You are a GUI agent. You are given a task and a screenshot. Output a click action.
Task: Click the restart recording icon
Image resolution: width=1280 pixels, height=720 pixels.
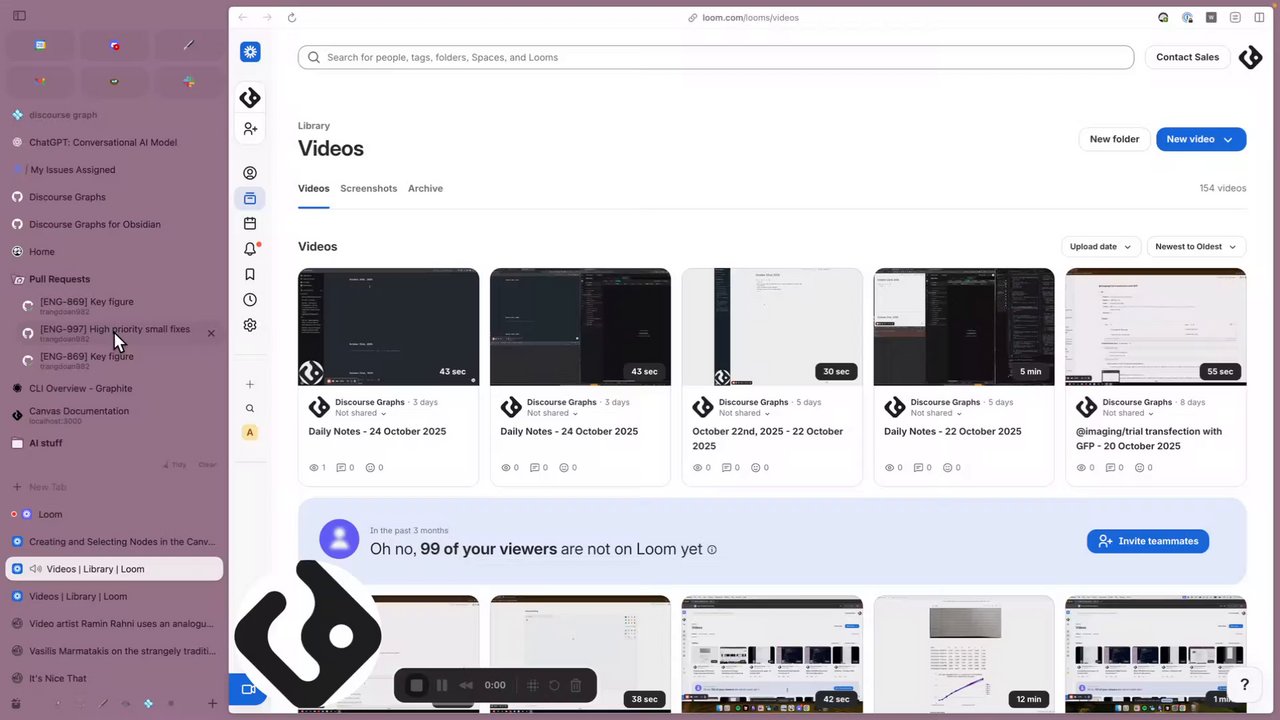click(554, 685)
